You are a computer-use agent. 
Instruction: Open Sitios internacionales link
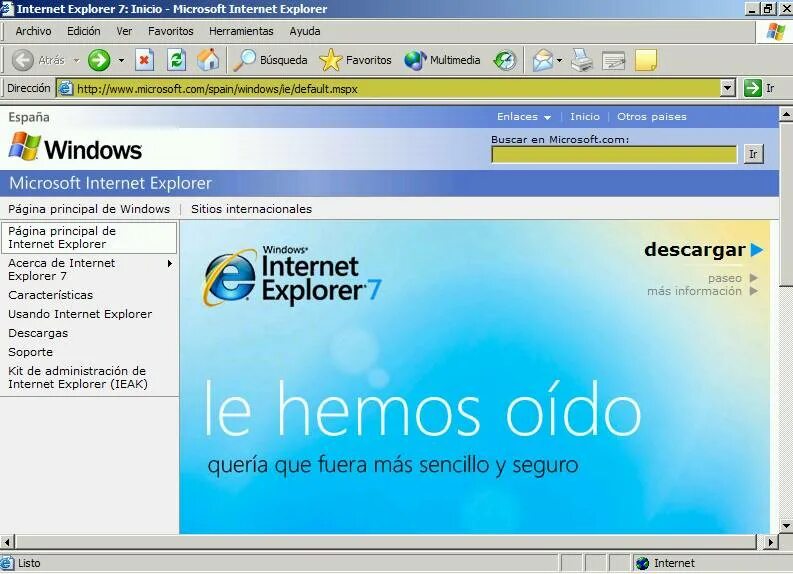tap(251, 209)
